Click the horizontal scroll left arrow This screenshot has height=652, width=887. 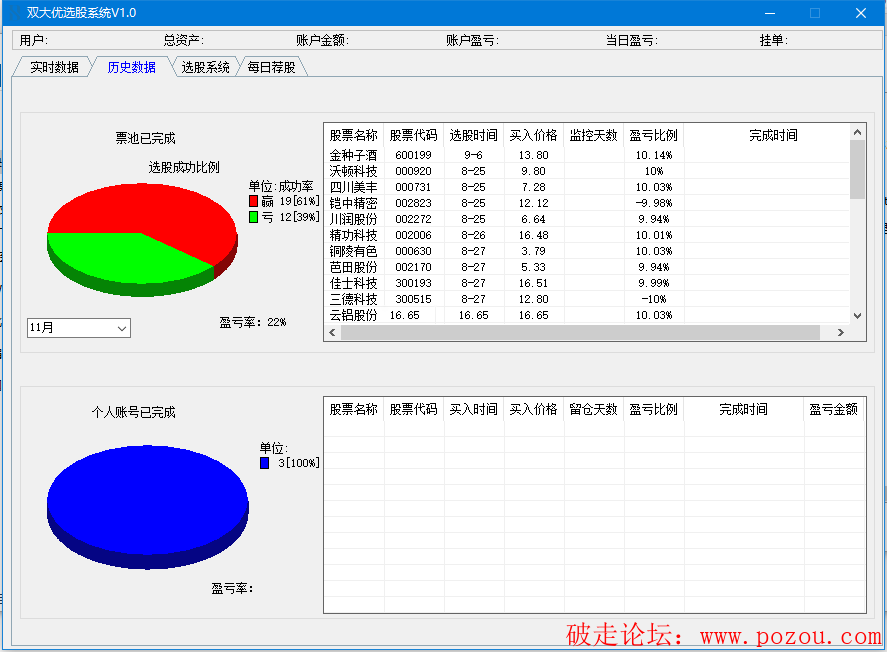pyautogui.click(x=333, y=333)
